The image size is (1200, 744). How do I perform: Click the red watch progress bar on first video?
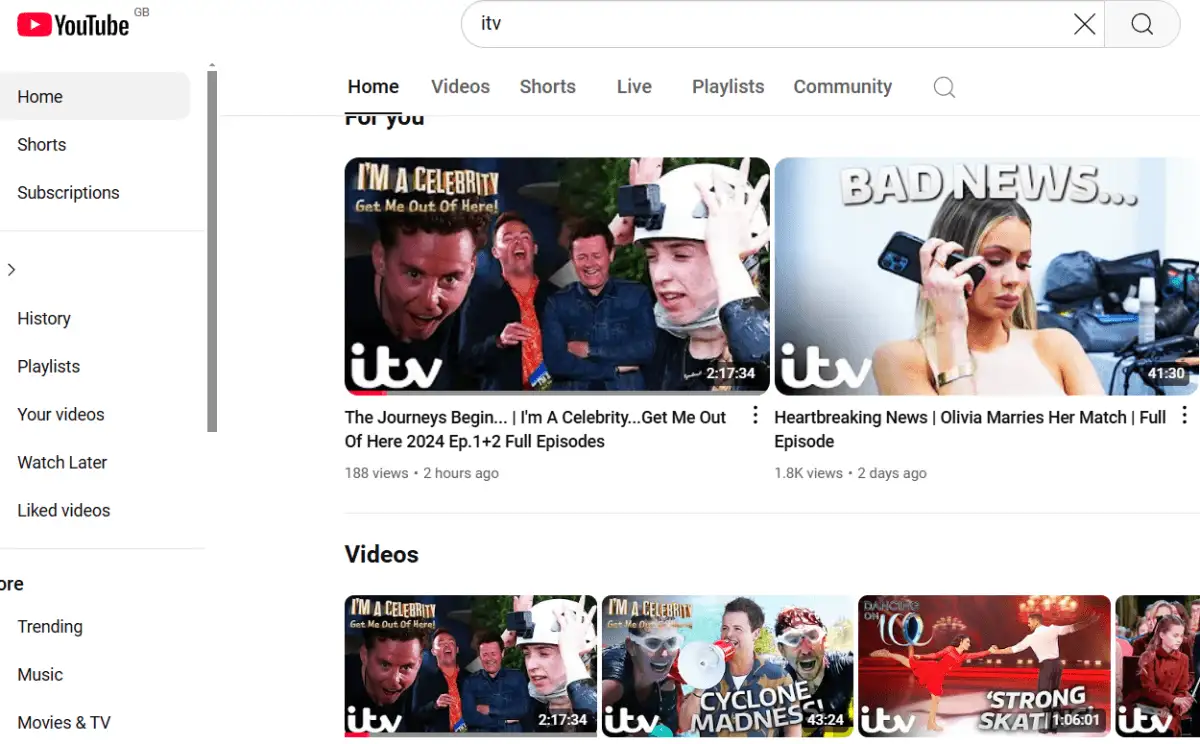pyautogui.click(x=365, y=393)
